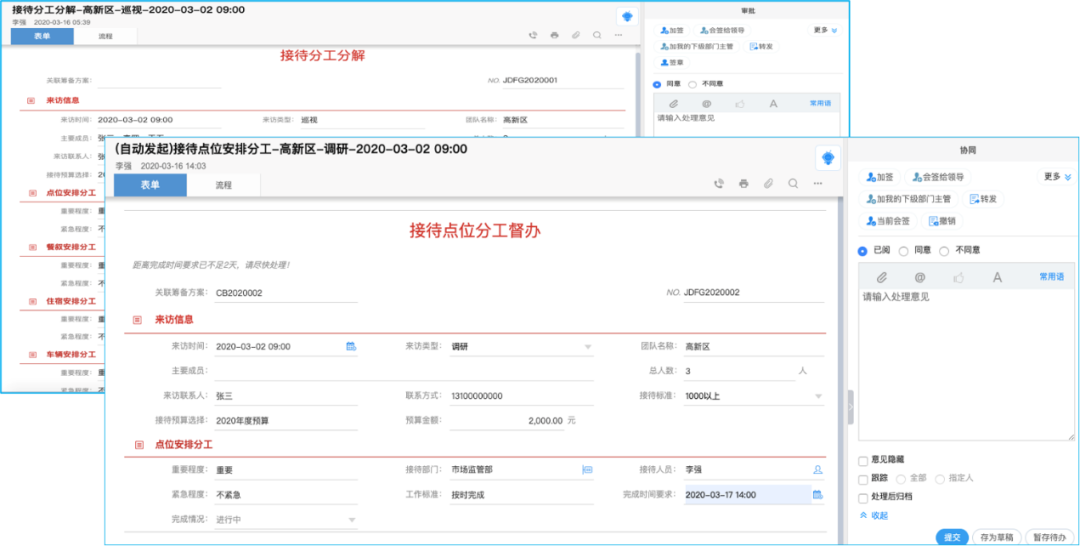Click person selector icon beside 接待人员 李强

coord(818,470)
